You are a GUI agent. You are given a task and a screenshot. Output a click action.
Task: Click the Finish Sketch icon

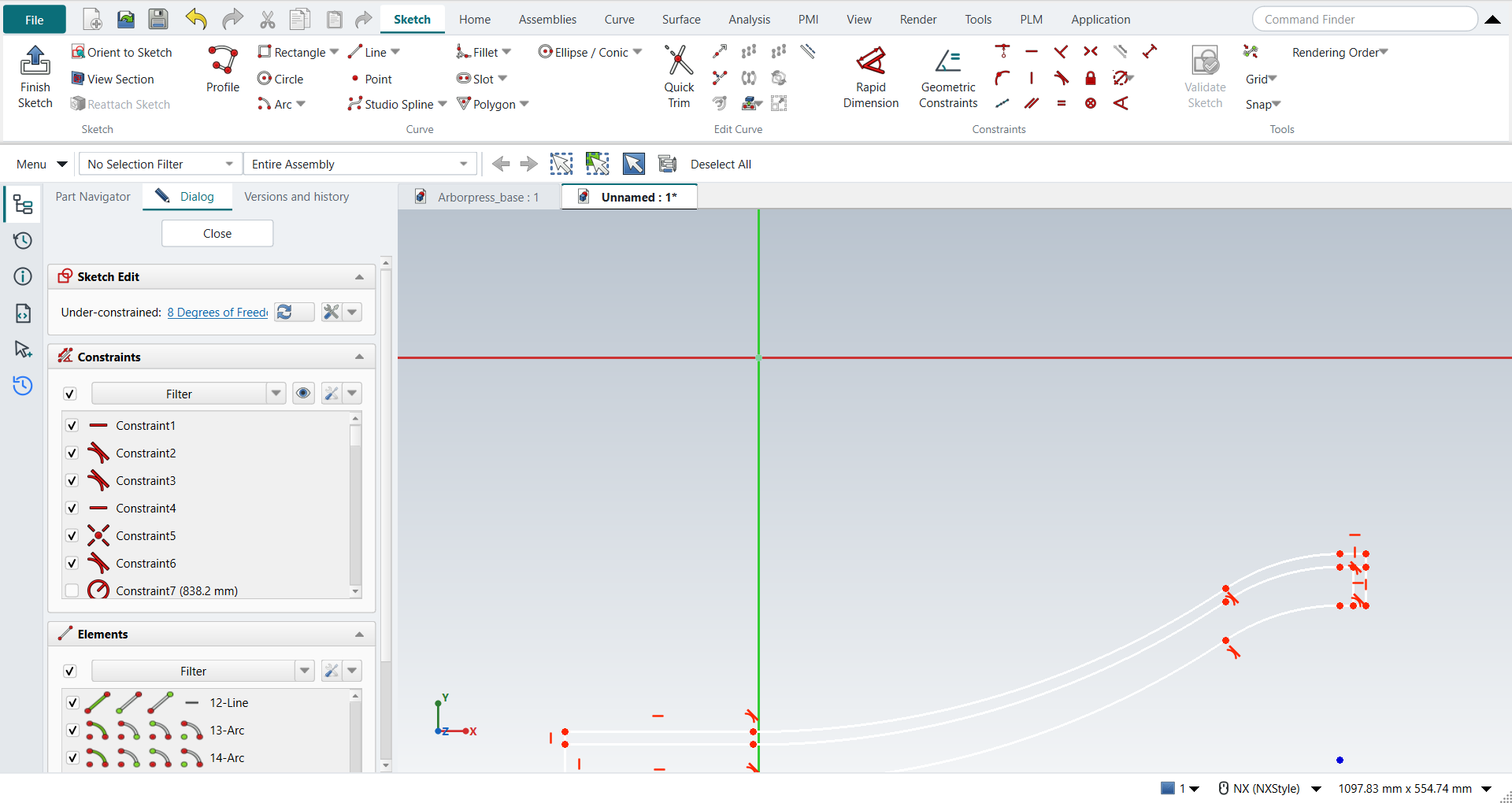click(x=35, y=60)
